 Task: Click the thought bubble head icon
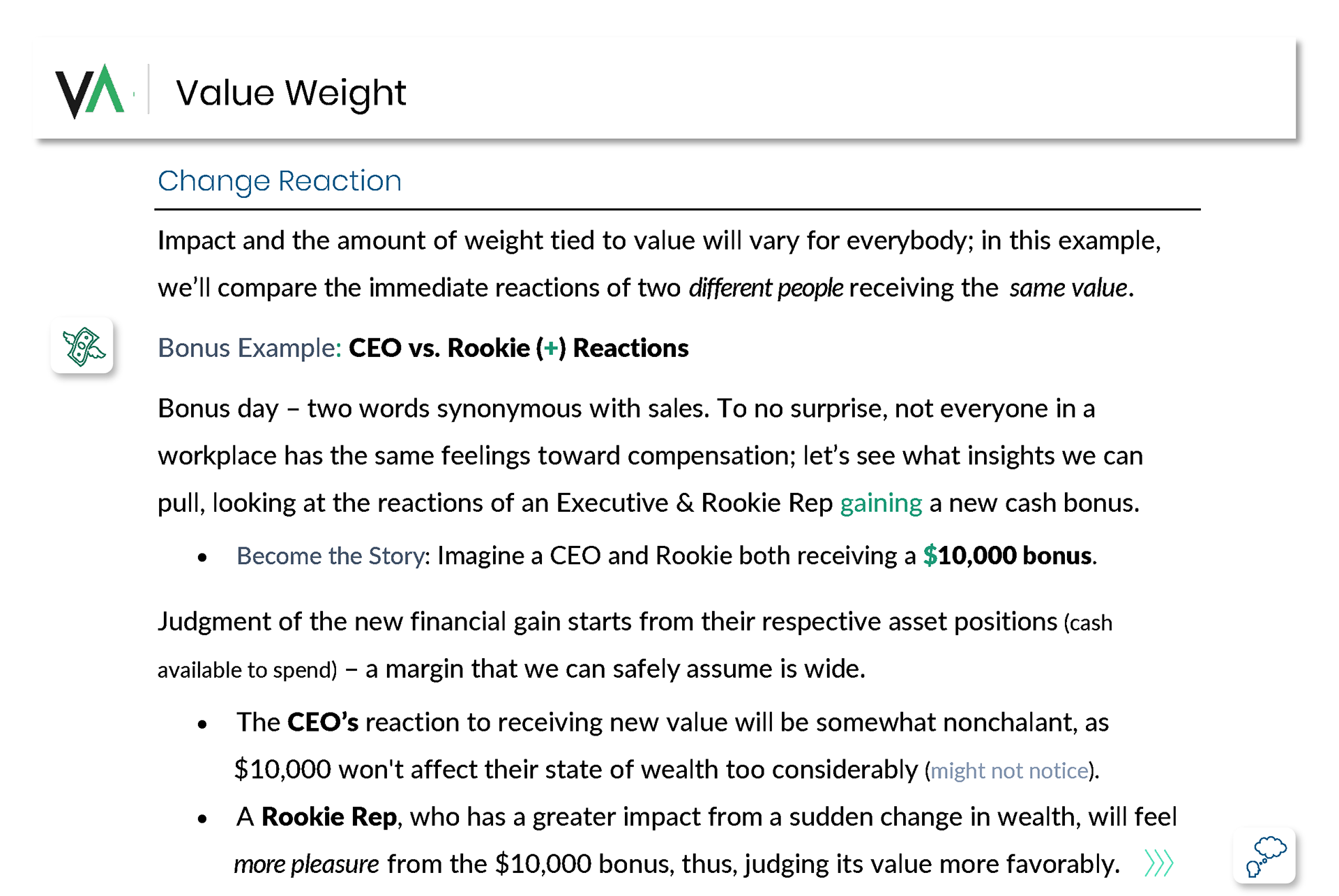click(x=1264, y=856)
